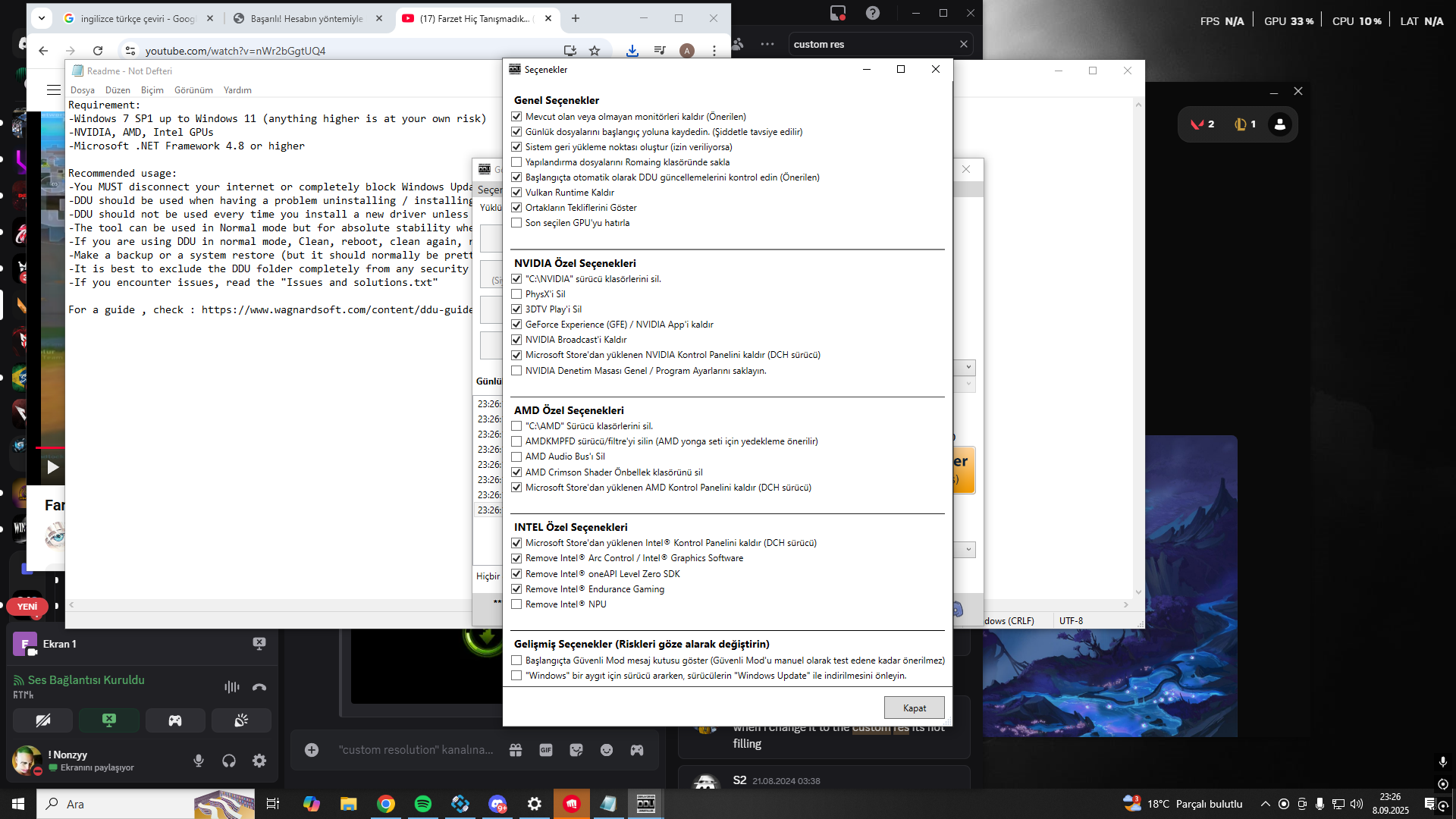Switch to ingilizce türkçe çeviri tab
This screenshot has width=1456, height=819.
point(136,18)
